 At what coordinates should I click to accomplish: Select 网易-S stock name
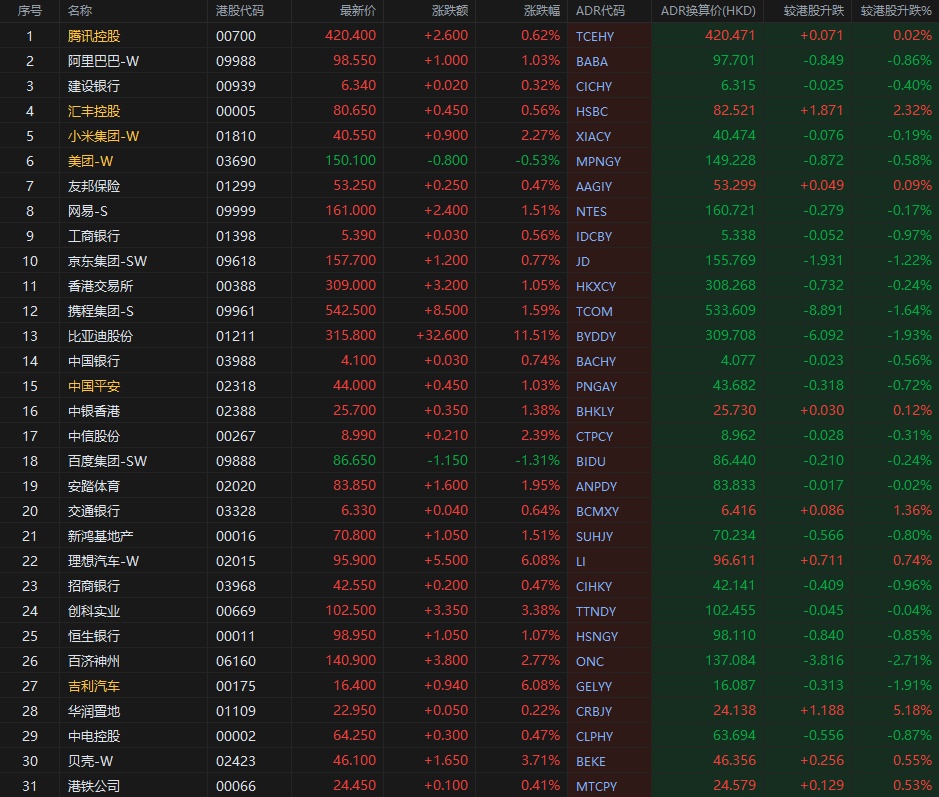pyautogui.click(x=87, y=211)
